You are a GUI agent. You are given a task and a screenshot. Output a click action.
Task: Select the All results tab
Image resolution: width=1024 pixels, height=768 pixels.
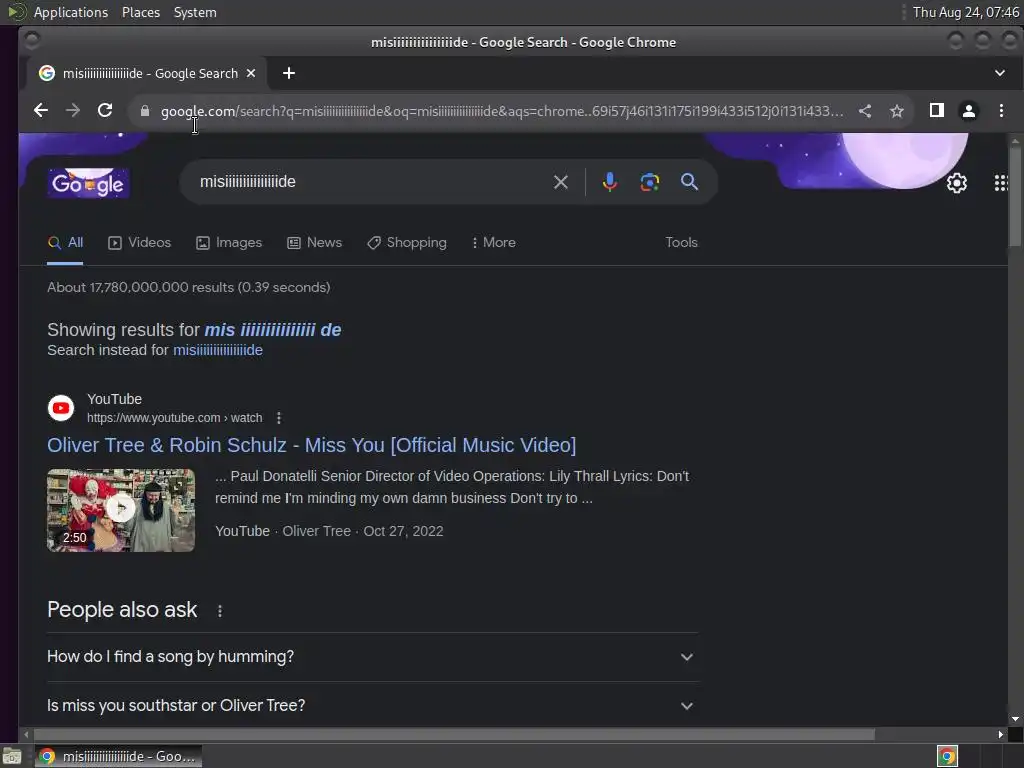pyautogui.click(x=65, y=243)
